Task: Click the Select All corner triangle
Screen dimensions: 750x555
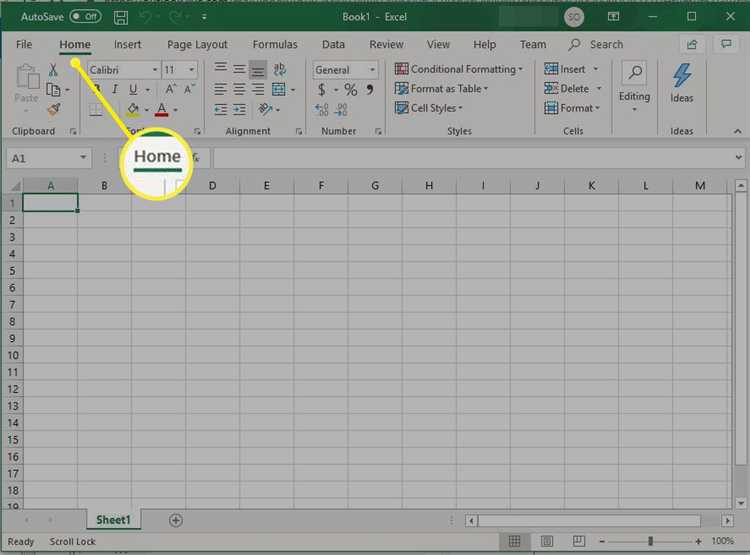Action: [15, 186]
